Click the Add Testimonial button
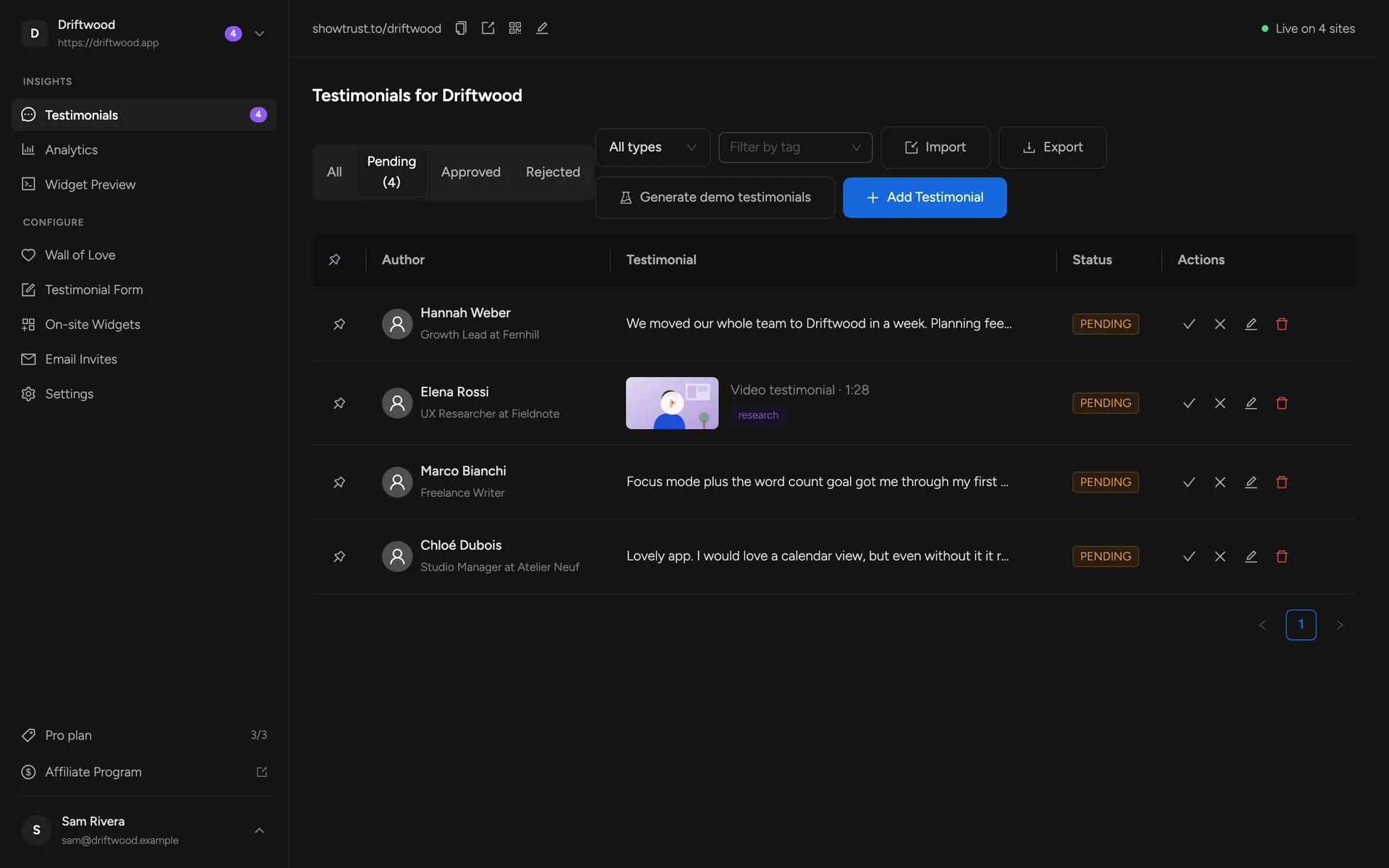 925,197
